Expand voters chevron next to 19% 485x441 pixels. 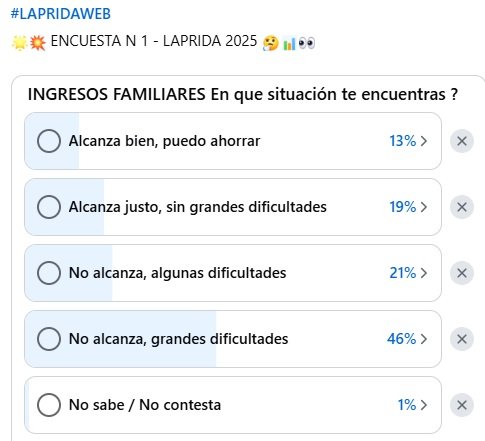click(x=424, y=207)
